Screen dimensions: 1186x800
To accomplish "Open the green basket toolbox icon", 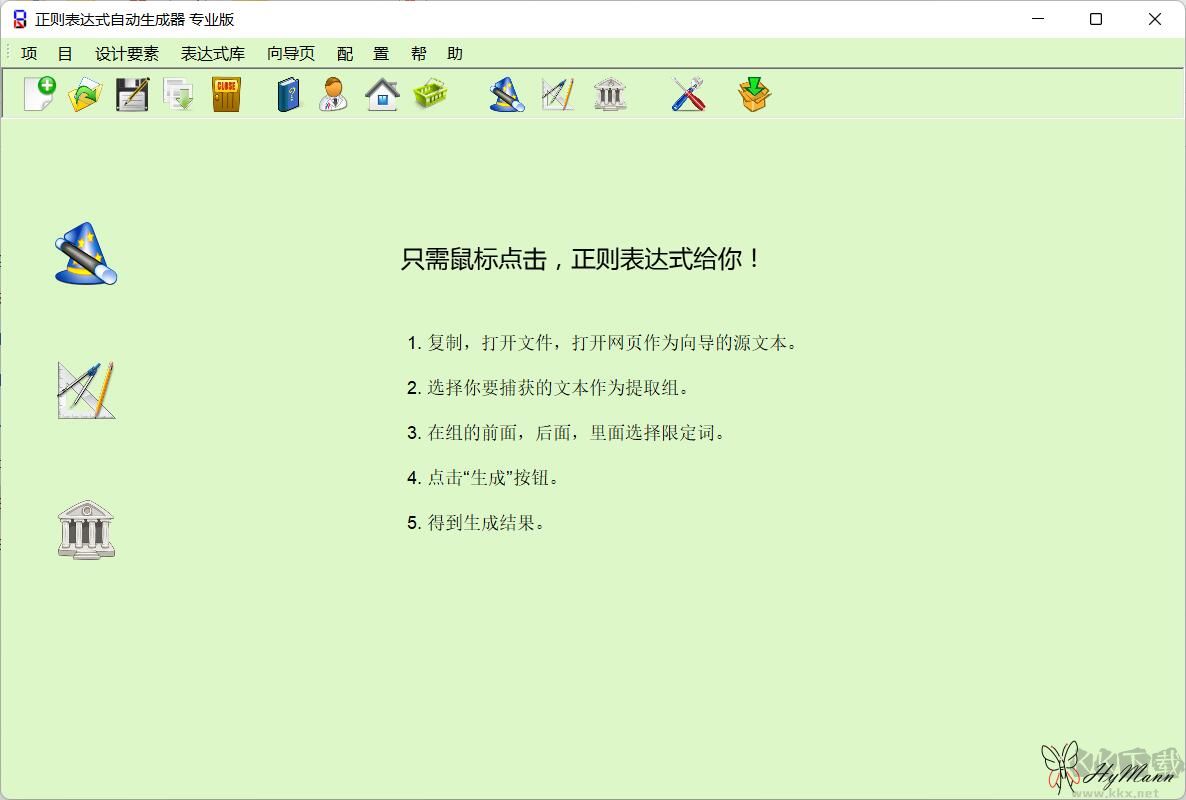I will click(x=430, y=93).
